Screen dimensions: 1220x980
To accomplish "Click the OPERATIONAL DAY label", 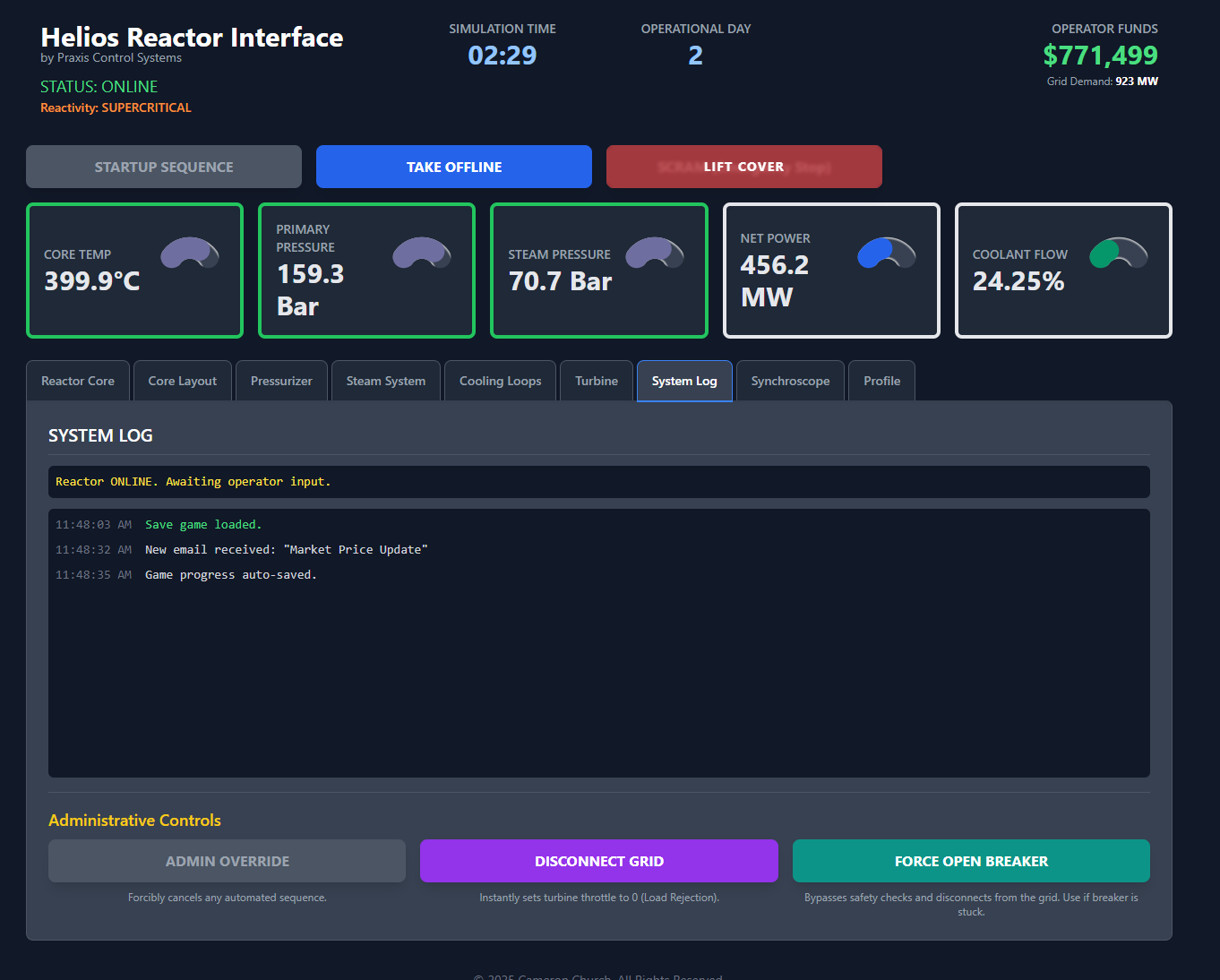I will 696,29.
